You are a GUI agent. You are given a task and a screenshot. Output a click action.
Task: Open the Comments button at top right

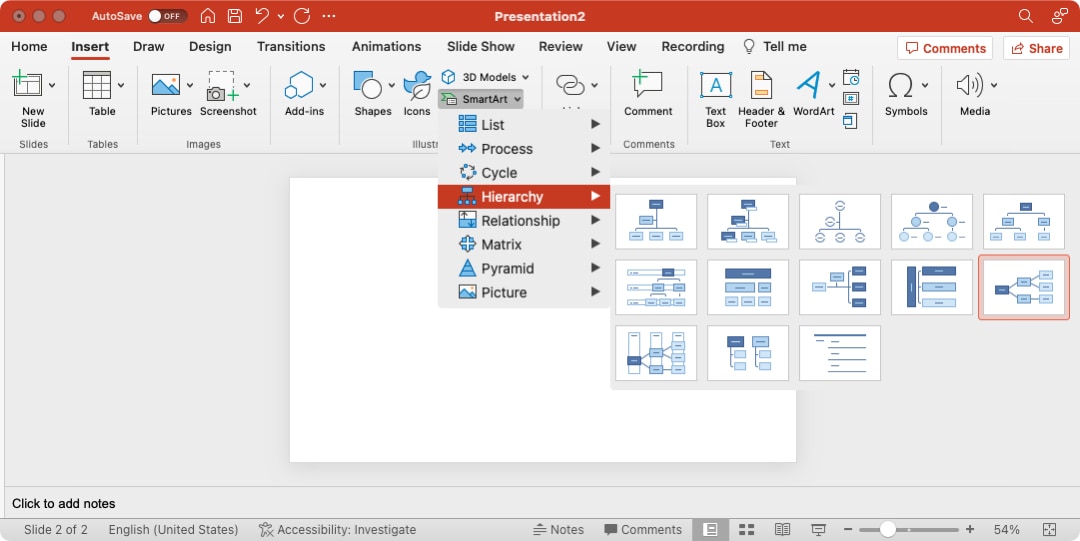[x=945, y=48]
